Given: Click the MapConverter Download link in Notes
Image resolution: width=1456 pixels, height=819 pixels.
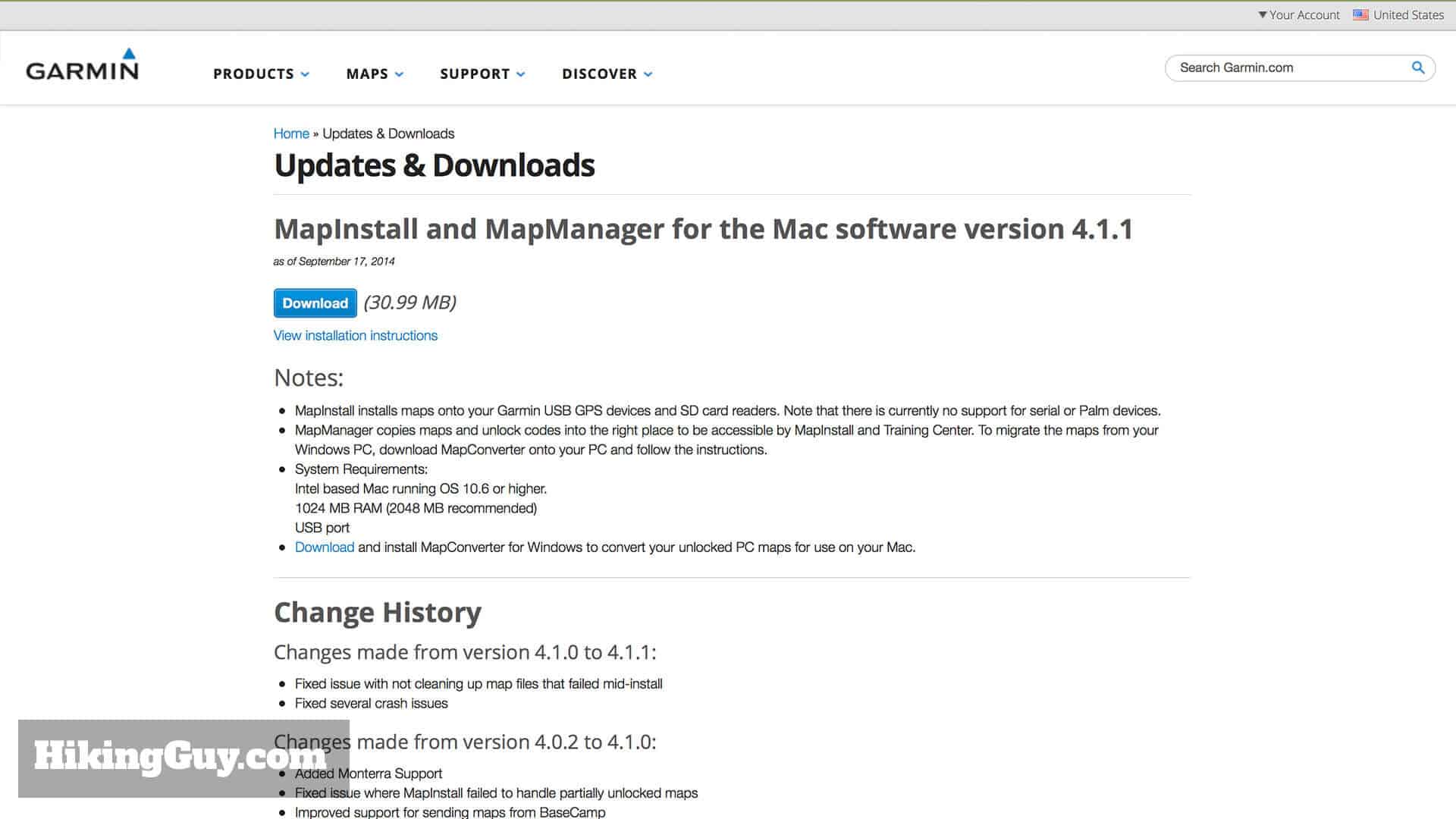Looking at the screenshot, I should (x=324, y=547).
